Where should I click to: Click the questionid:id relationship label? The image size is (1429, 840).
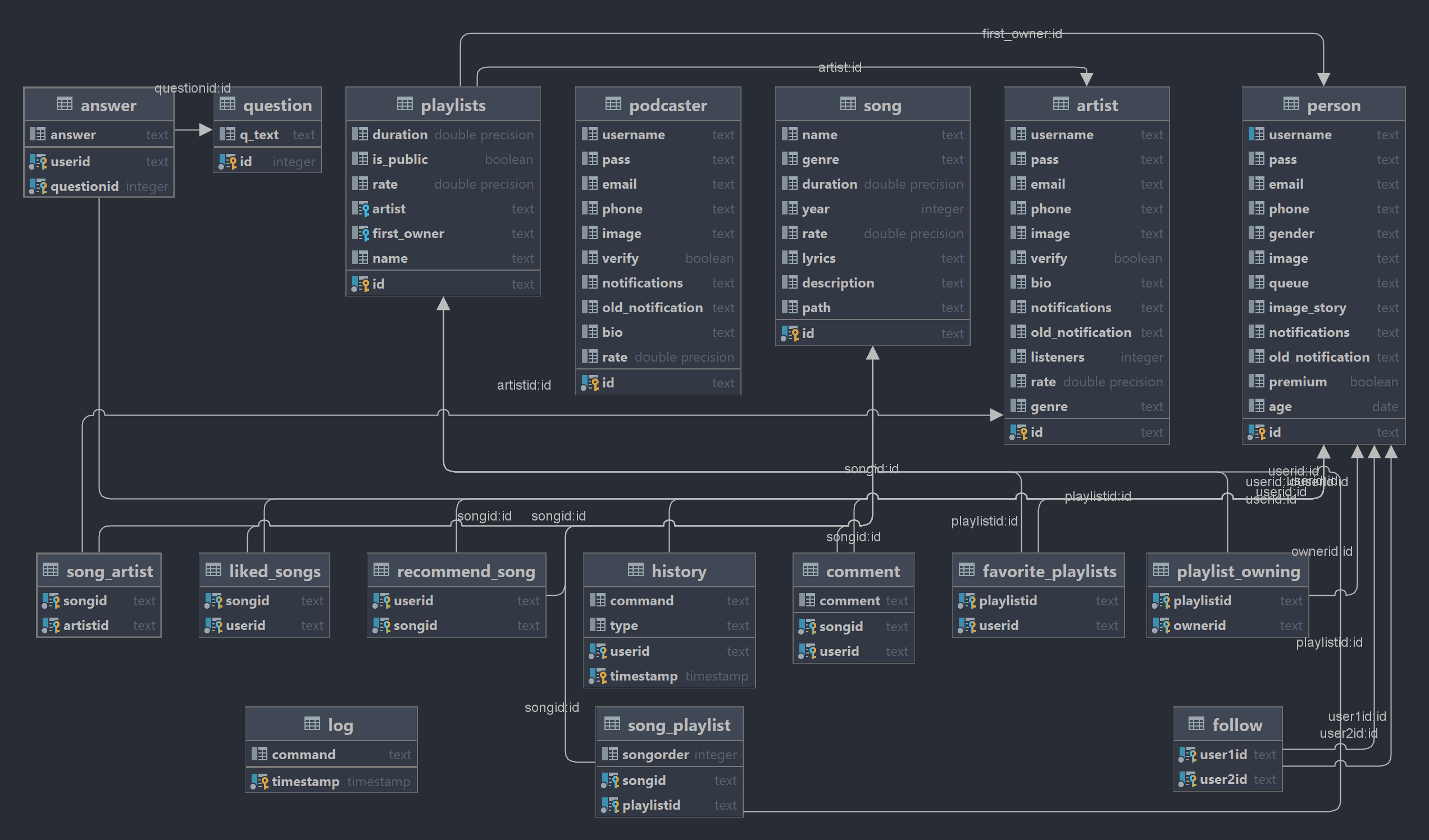pyautogui.click(x=192, y=88)
